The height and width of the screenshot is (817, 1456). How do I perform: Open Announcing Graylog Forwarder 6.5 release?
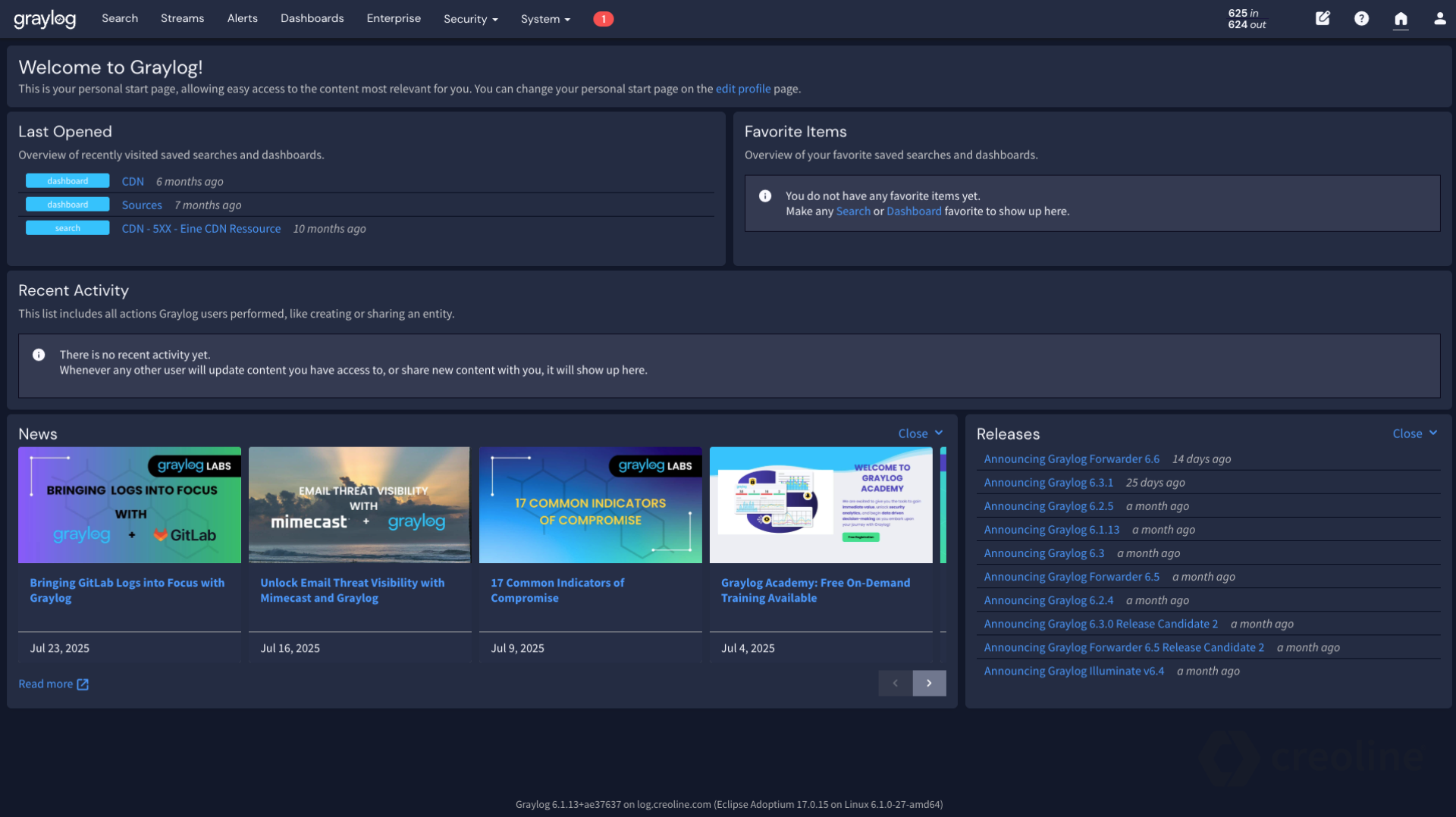click(1072, 576)
